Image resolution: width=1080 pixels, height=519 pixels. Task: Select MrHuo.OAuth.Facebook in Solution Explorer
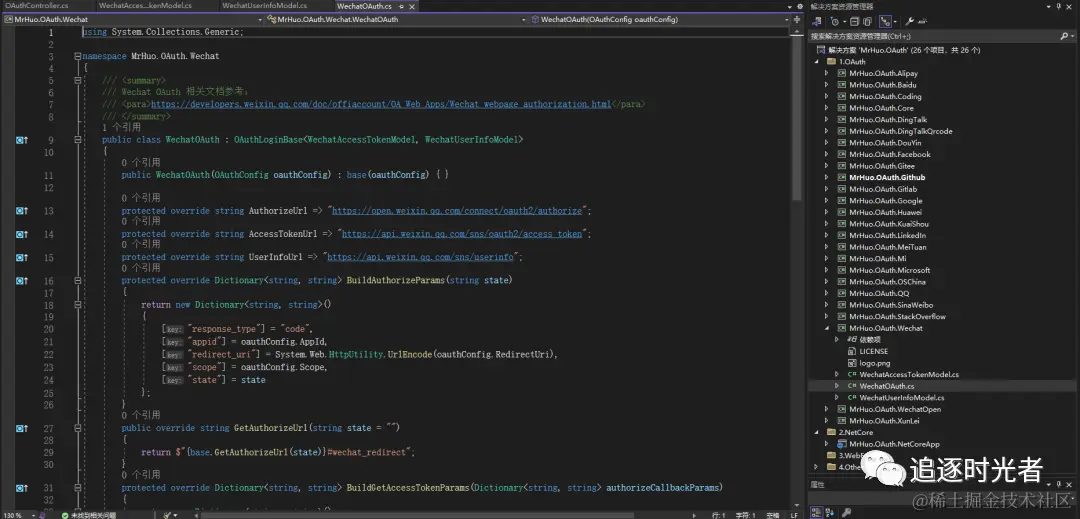coord(890,154)
